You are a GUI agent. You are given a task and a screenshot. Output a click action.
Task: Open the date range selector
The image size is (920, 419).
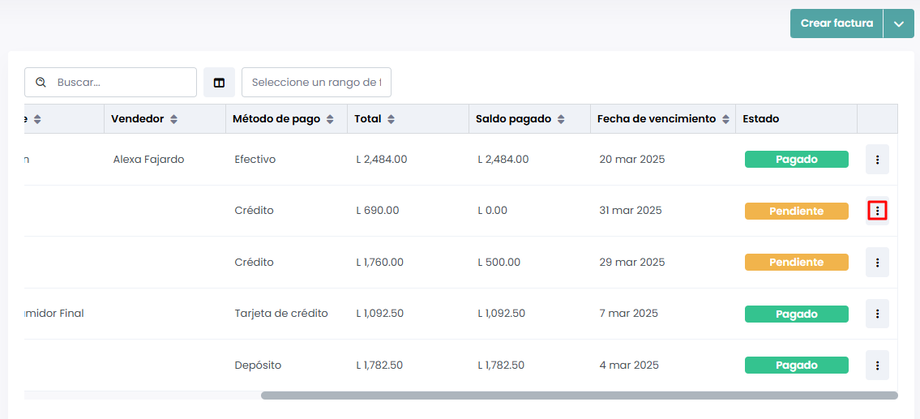316,82
